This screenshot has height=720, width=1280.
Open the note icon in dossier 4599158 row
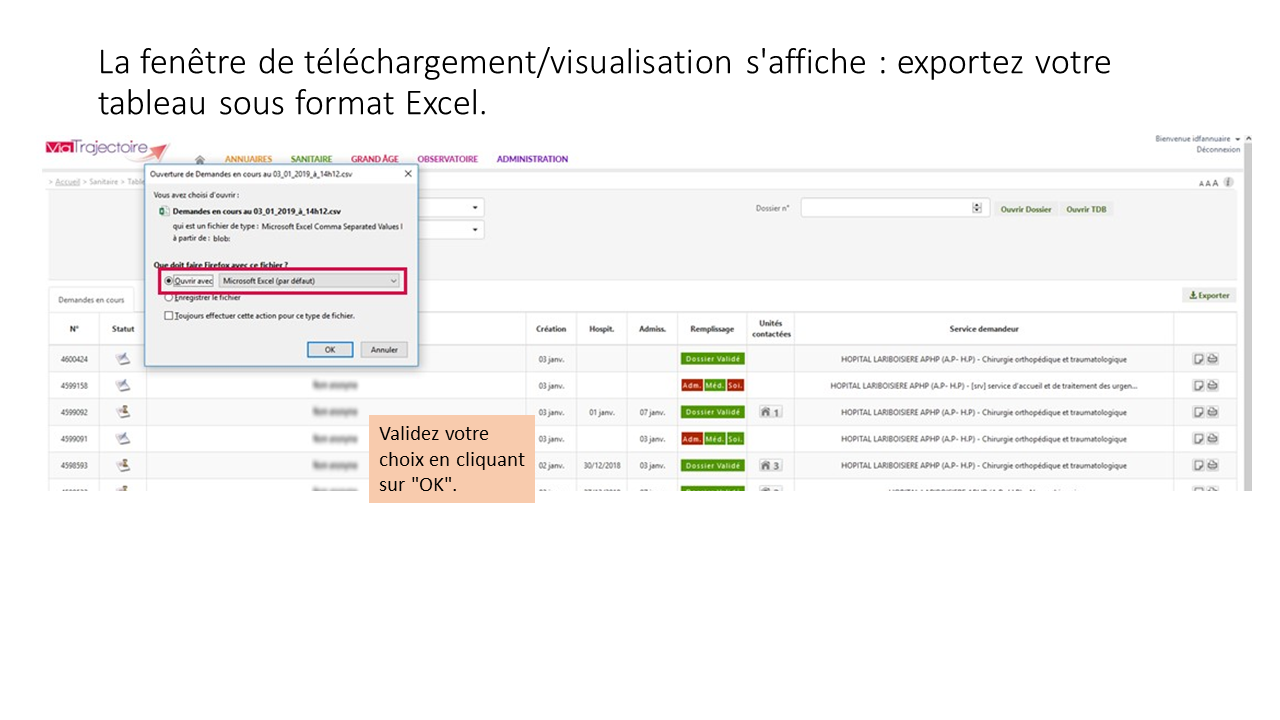pos(1198,385)
